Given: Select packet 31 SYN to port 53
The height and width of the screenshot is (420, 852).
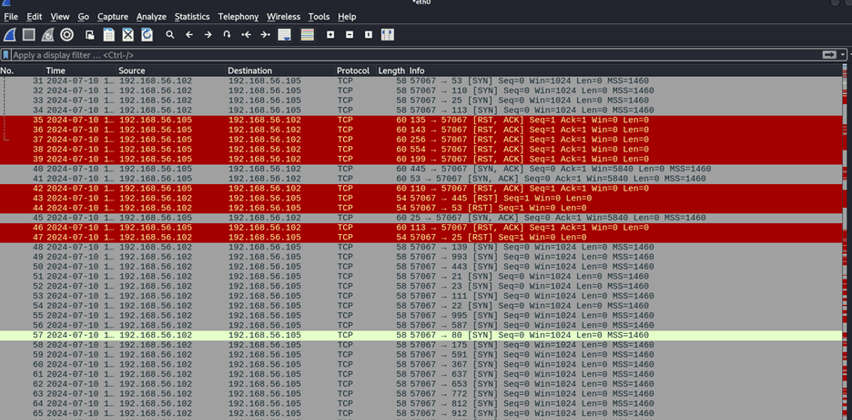Looking at the screenshot, I should (421, 81).
